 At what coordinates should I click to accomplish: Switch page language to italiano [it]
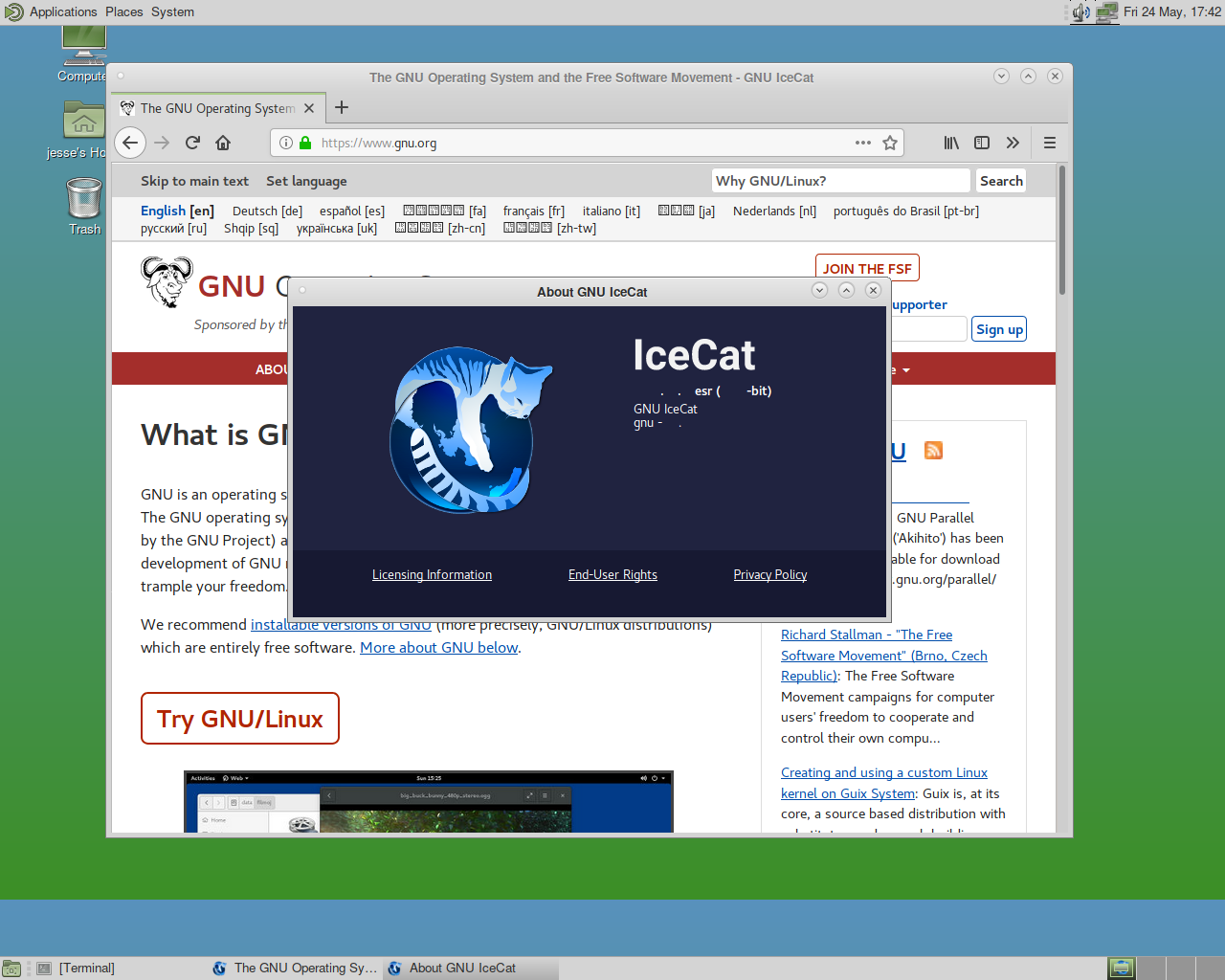tap(612, 211)
